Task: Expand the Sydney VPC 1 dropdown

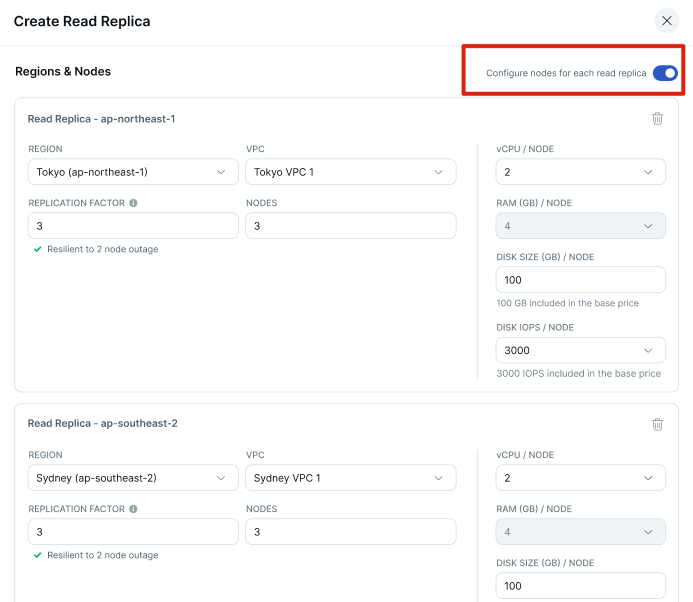Action: click(x=350, y=478)
